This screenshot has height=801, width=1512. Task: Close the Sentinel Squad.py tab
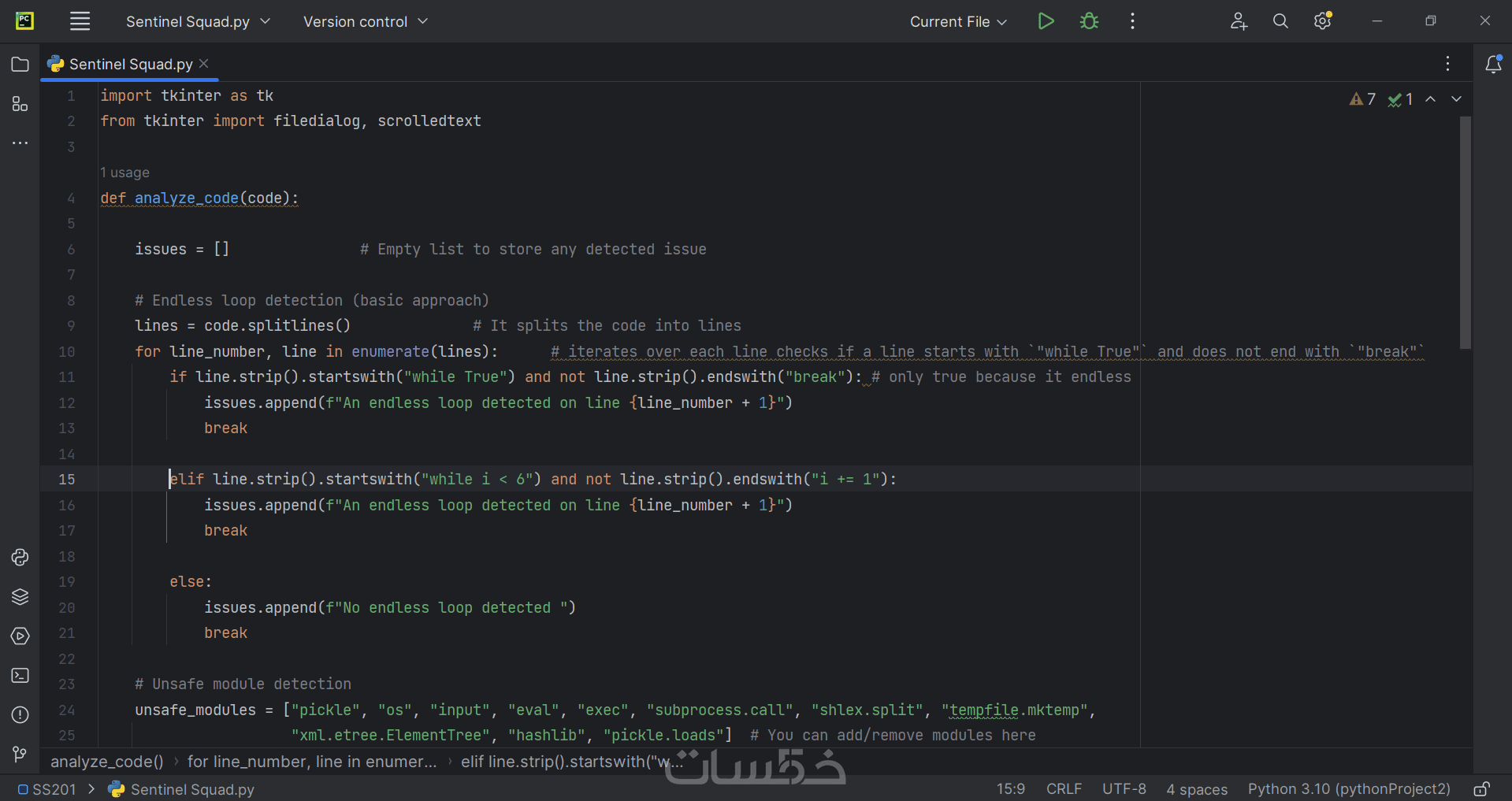tap(204, 63)
